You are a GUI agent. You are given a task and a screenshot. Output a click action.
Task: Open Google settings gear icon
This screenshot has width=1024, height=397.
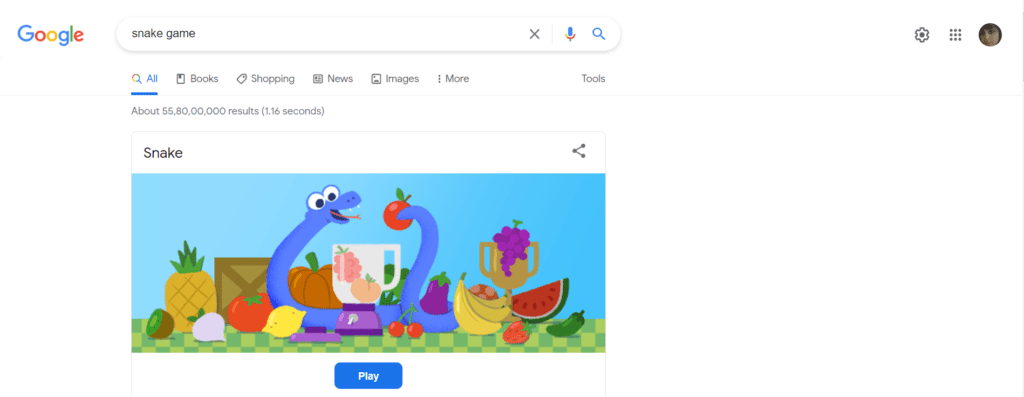pyautogui.click(x=921, y=35)
